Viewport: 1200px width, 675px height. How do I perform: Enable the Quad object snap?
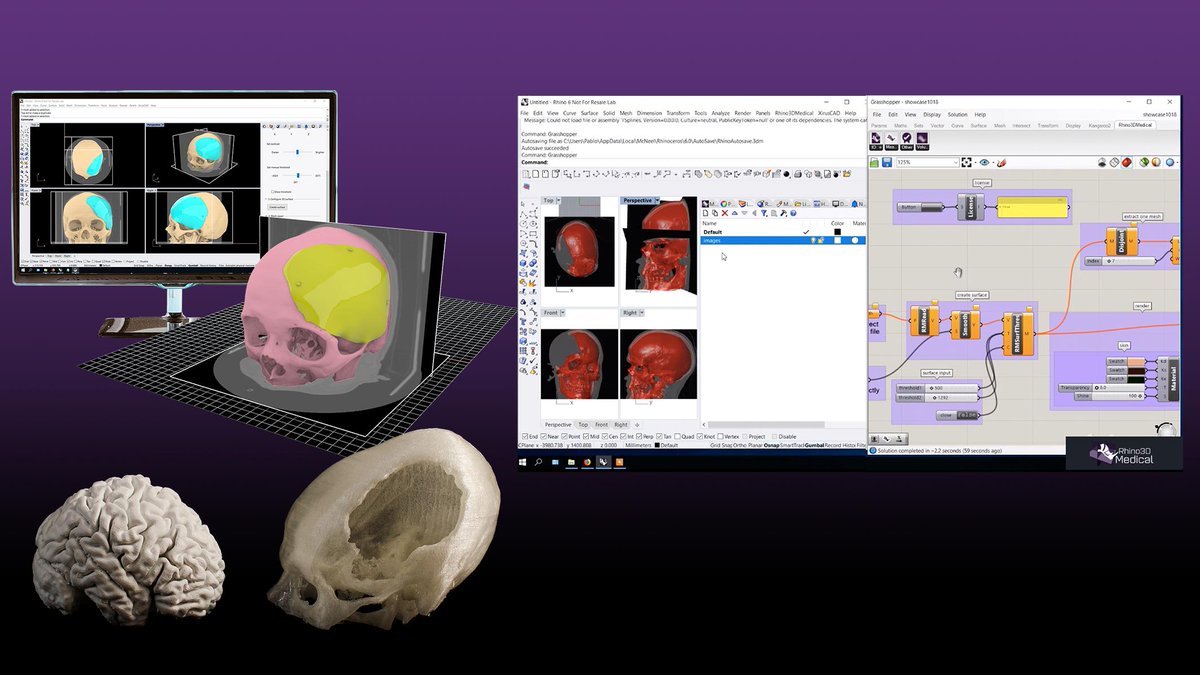coord(677,437)
